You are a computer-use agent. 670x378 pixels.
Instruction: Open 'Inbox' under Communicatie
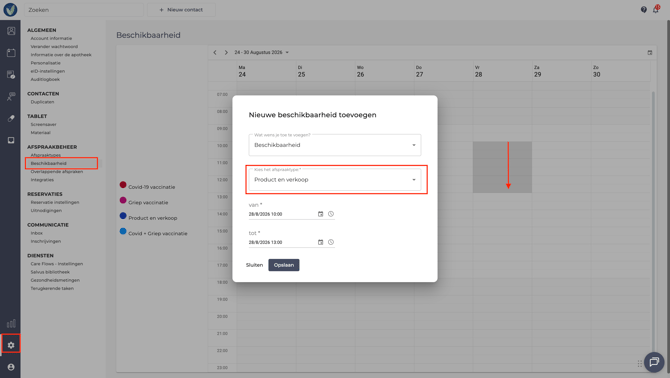click(37, 233)
